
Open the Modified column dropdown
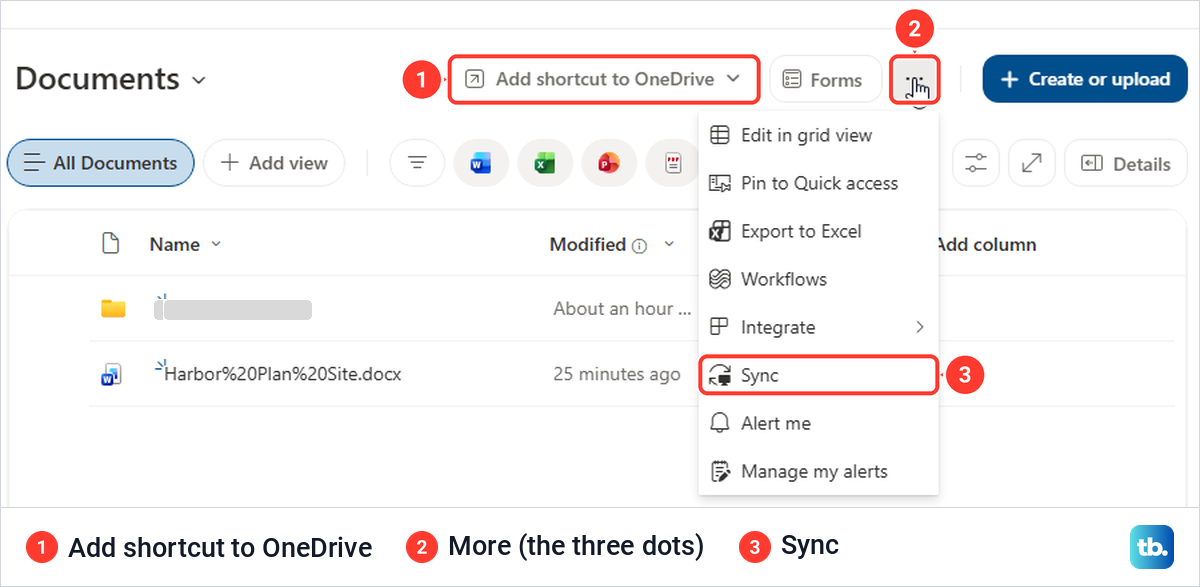[669, 244]
